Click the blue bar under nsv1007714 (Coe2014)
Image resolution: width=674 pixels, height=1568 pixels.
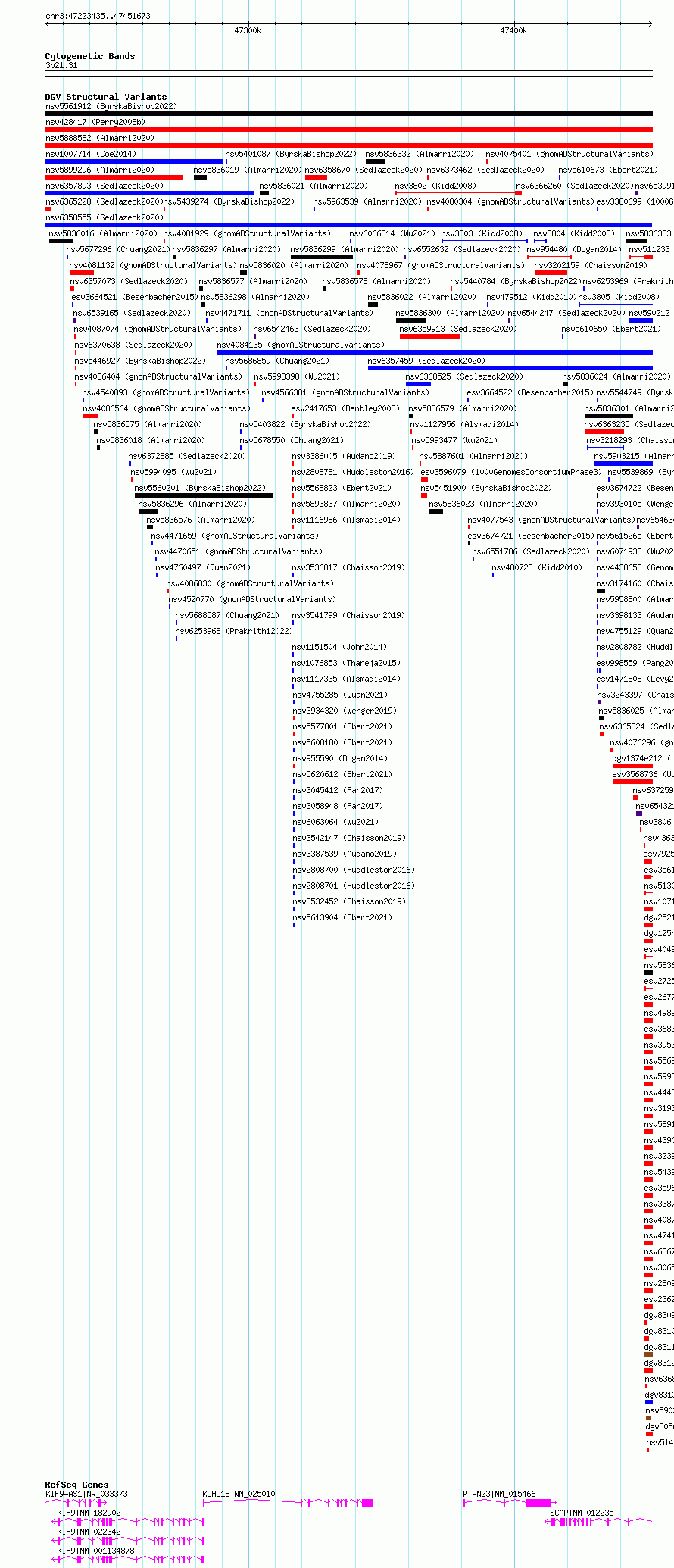(135, 161)
